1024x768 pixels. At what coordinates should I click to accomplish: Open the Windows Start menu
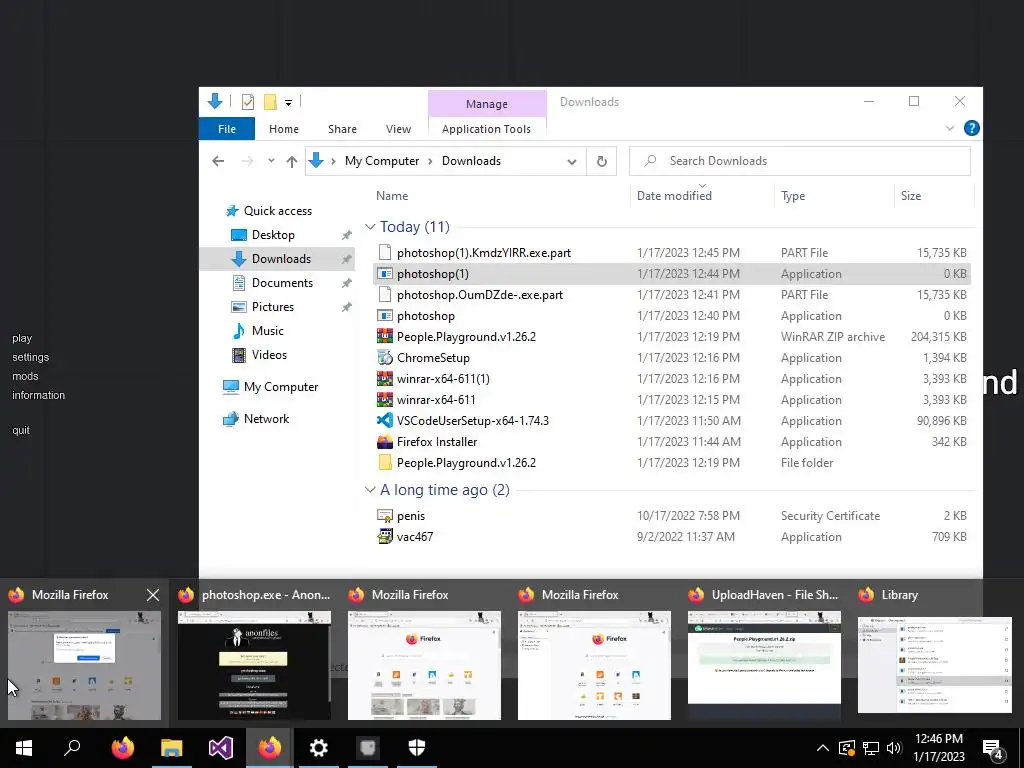[x=24, y=748]
